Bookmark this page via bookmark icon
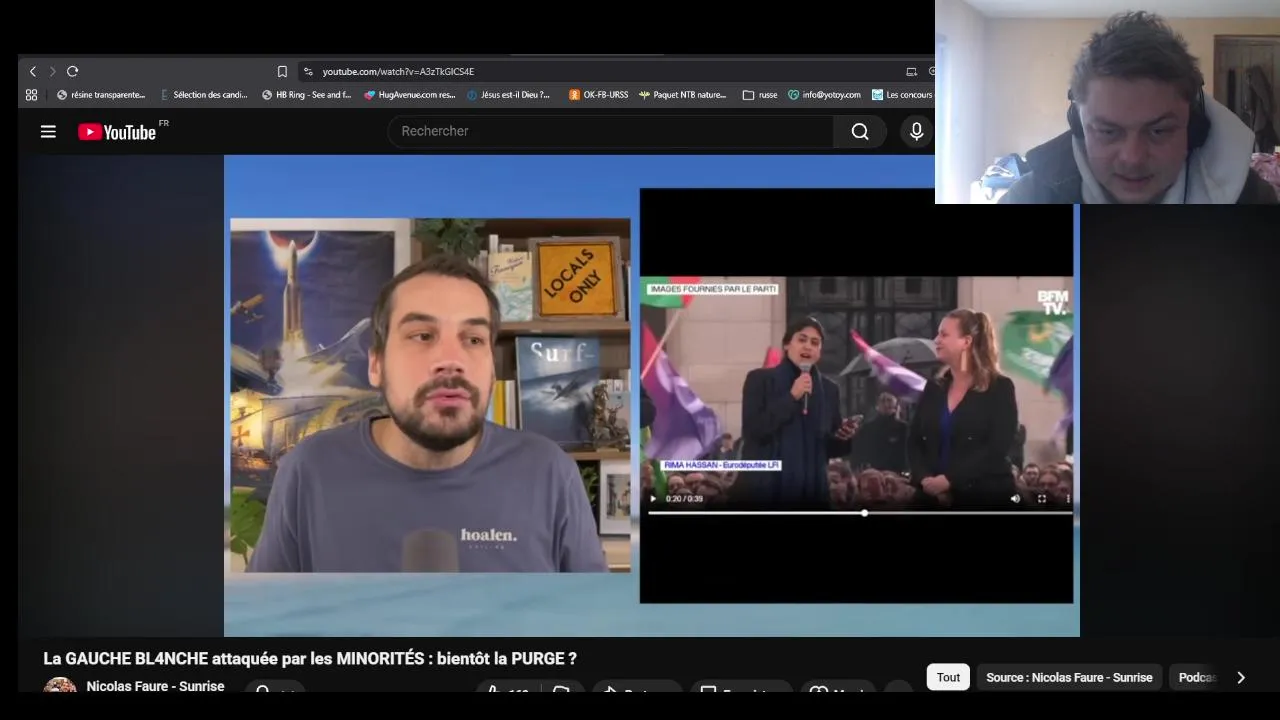 282,71
